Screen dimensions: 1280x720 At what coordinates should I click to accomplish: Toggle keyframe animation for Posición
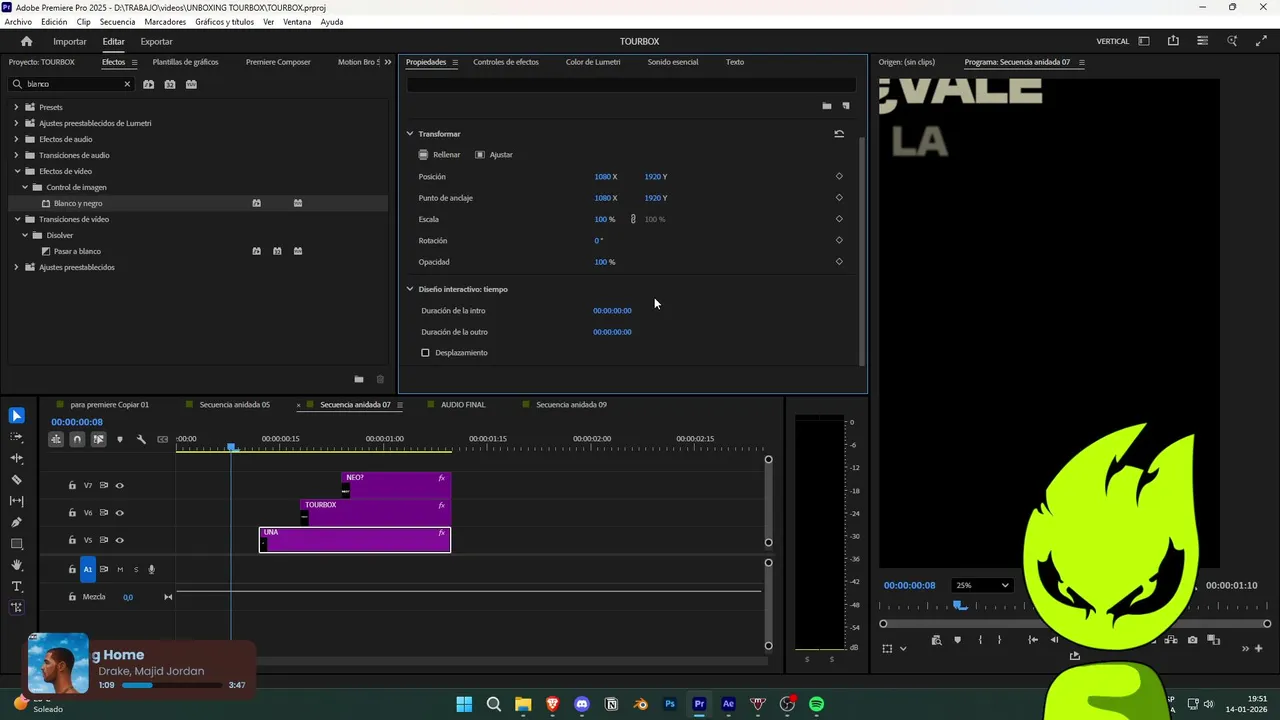tap(839, 177)
